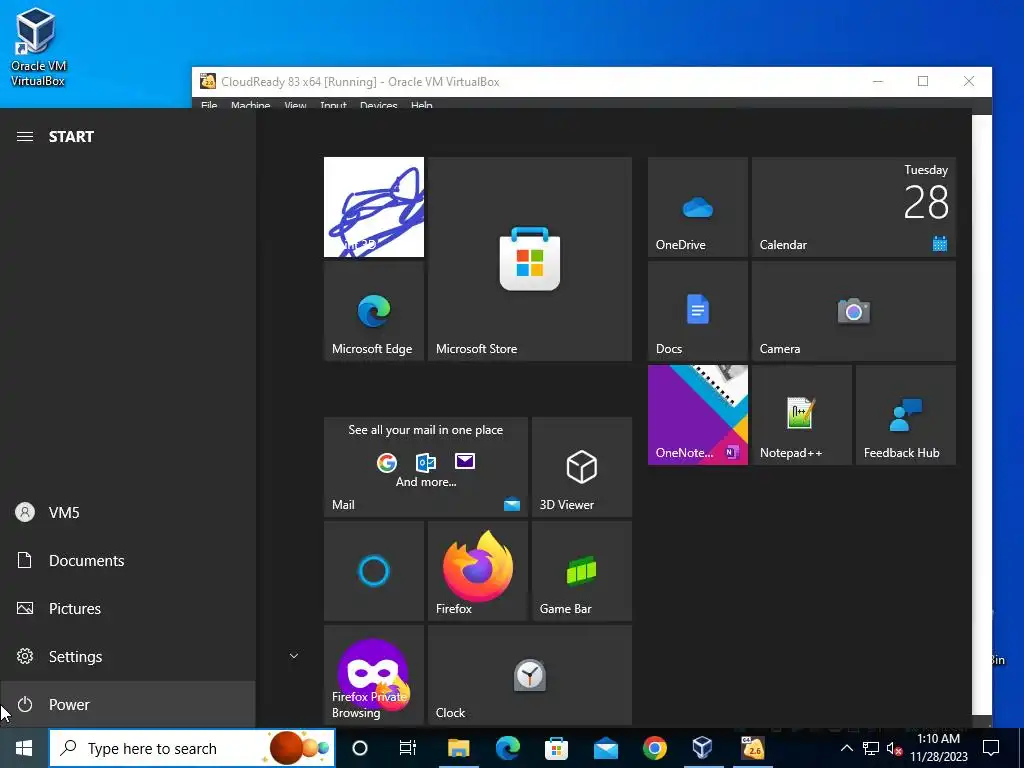The width and height of the screenshot is (1024, 768).
Task: Open Task View on the taskbar
Action: pyautogui.click(x=408, y=748)
